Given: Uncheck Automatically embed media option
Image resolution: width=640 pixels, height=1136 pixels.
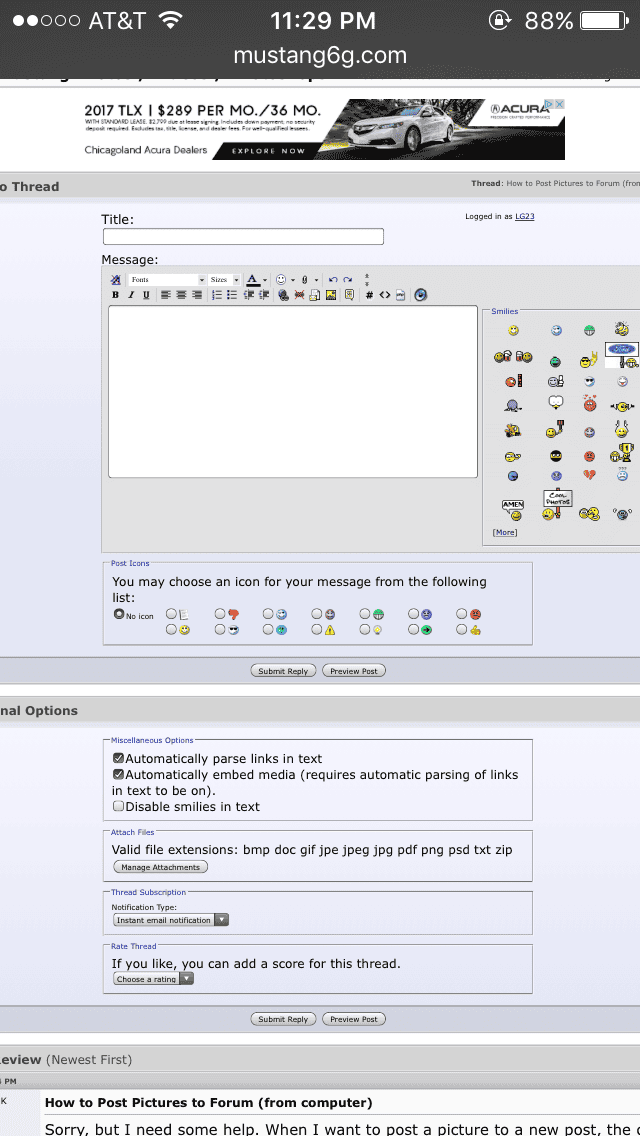Looking at the screenshot, I should coord(119,774).
